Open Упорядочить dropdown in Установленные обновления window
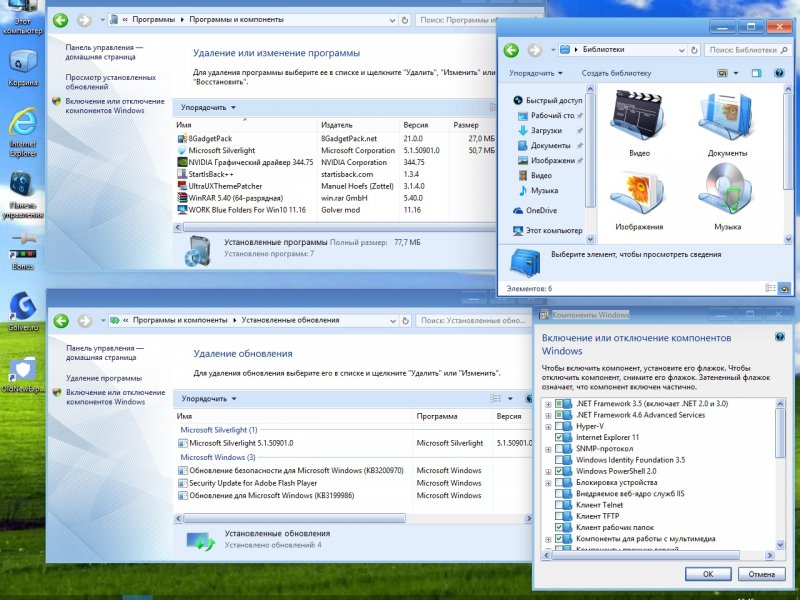The width and height of the screenshot is (800, 600). (x=209, y=398)
